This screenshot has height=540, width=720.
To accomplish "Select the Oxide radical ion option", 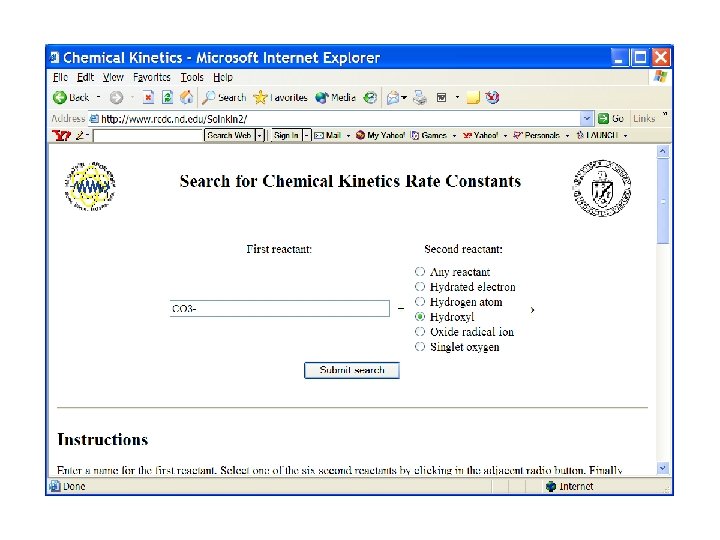I will [x=420, y=332].
